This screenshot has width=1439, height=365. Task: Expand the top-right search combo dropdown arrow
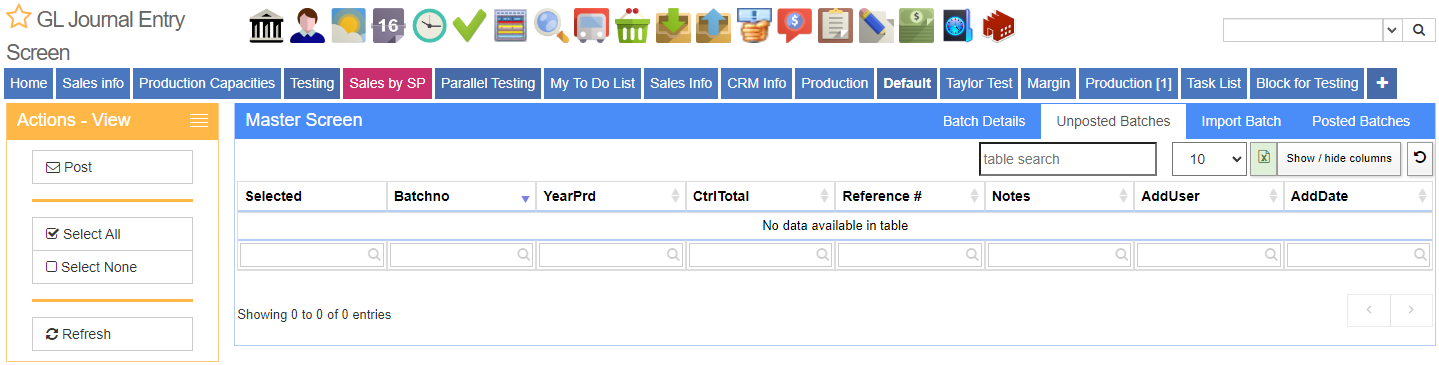coord(1392,30)
